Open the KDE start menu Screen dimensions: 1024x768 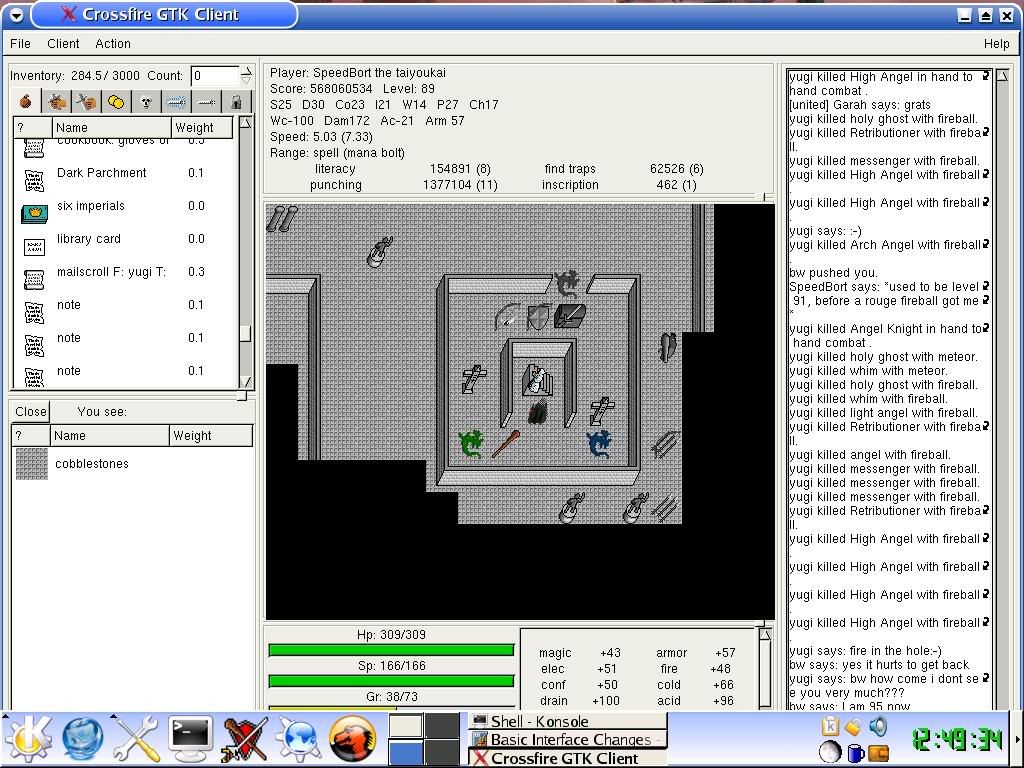click(x=27, y=740)
